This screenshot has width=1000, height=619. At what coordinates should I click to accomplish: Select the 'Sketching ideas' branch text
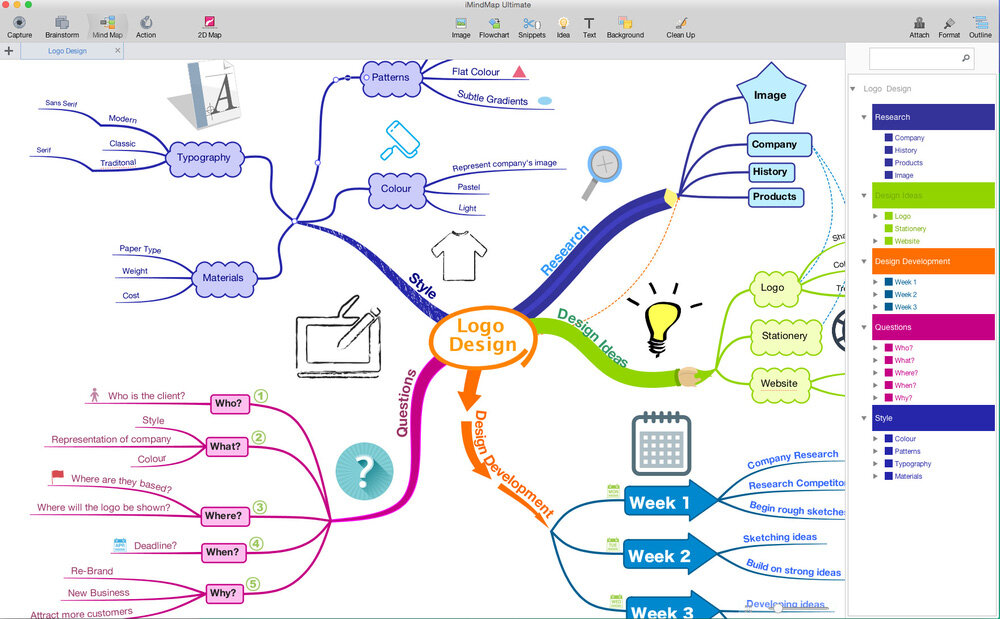tap(779, 537)
